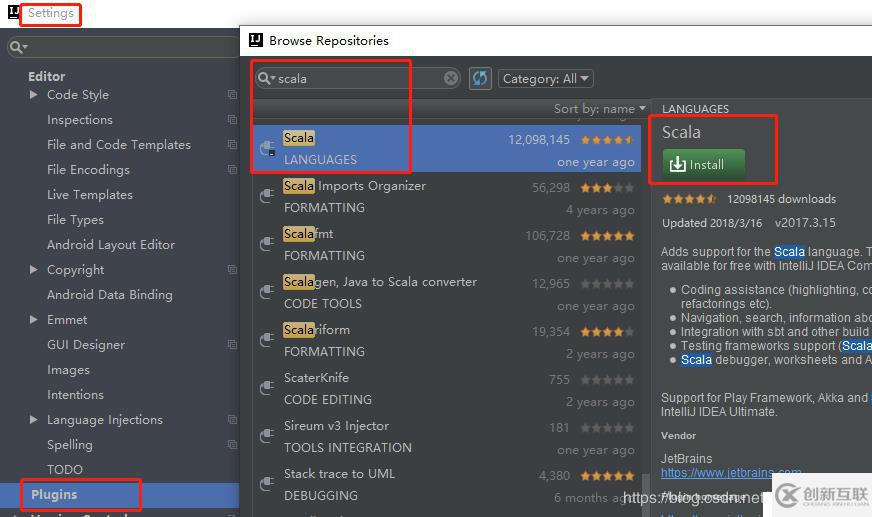Click the Scalafmt plugin icon

tap(267, 244)
